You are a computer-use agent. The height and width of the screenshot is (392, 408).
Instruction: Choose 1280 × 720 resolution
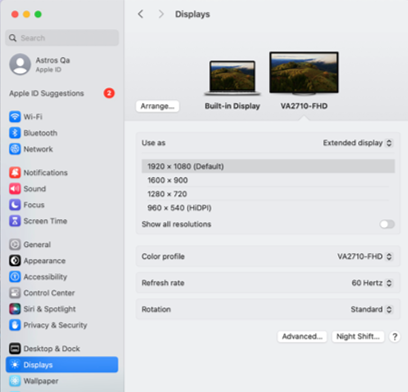coord(268,194)
